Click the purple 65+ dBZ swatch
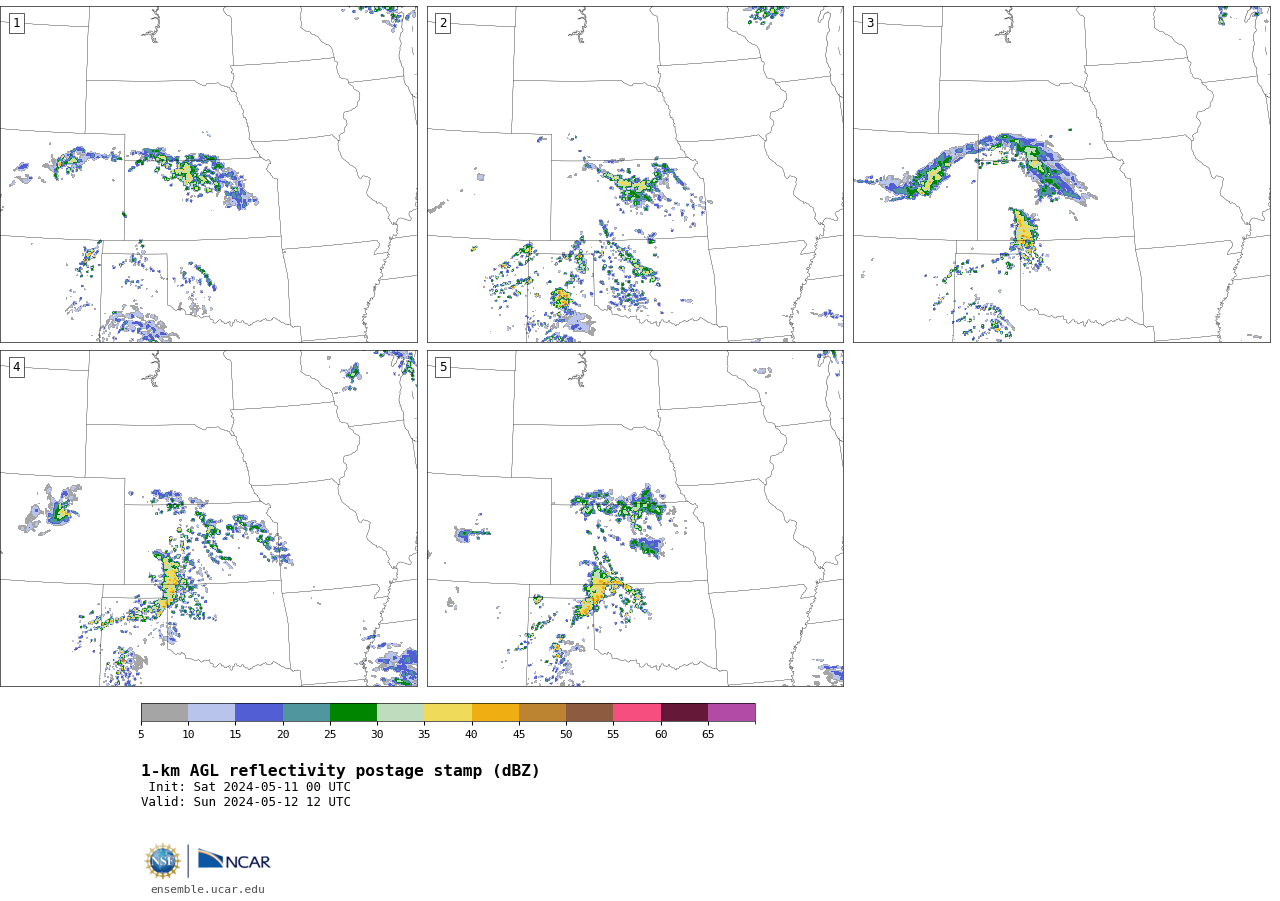The width and height of the screenshot is (1280, 901). 732,713
